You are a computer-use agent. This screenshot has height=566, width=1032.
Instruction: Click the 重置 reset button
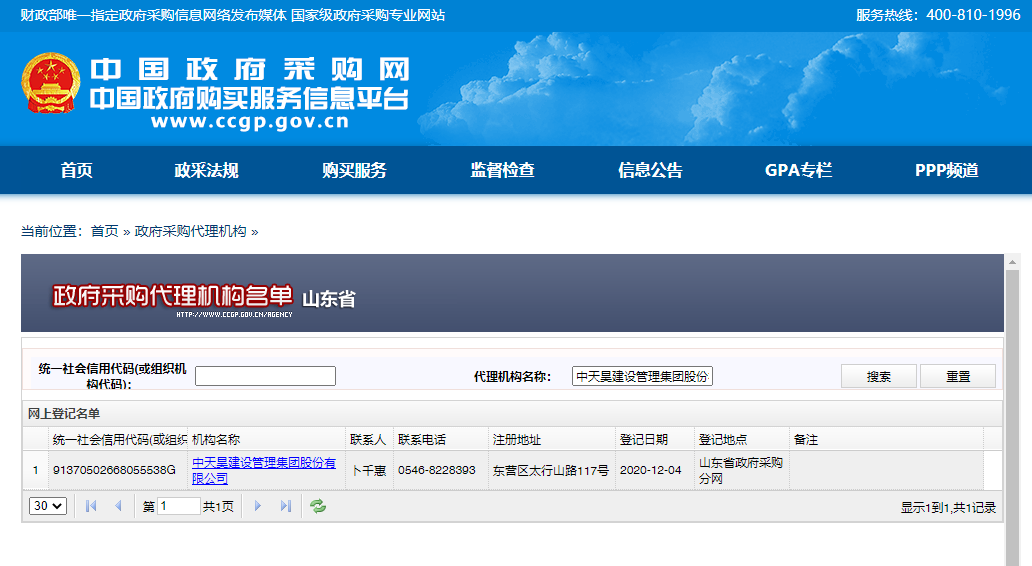coord(958,376)
